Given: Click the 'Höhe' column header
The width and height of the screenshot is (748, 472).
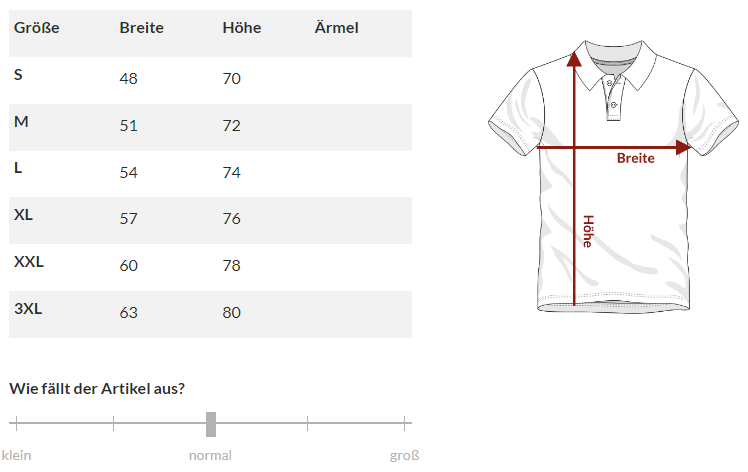Looking at the screenshot, I should 242,28.
